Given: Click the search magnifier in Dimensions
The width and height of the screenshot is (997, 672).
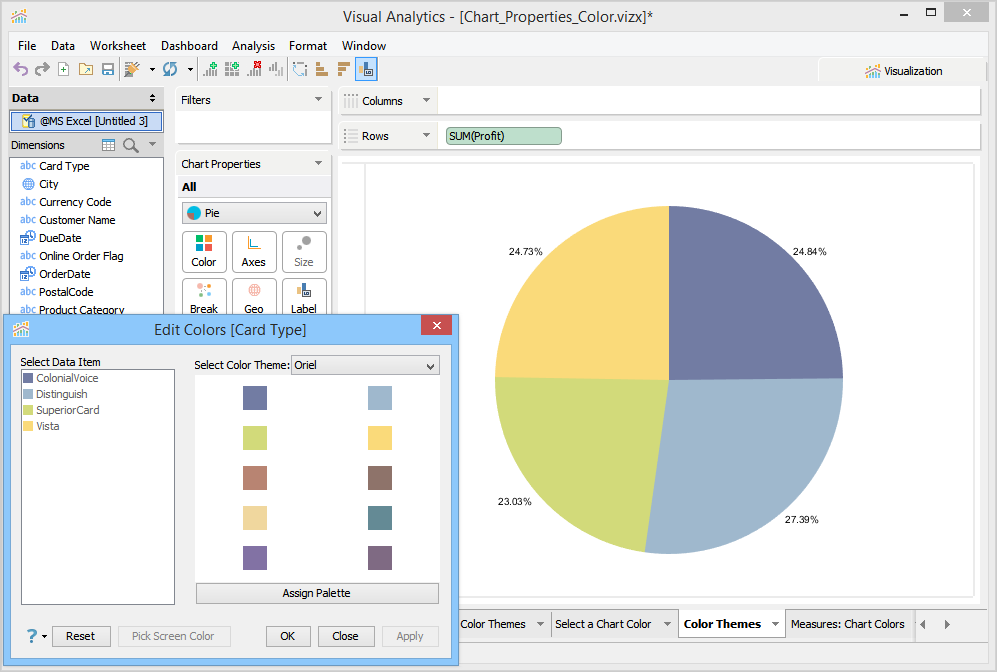Looking at the screenshot, I should point(131,145).
